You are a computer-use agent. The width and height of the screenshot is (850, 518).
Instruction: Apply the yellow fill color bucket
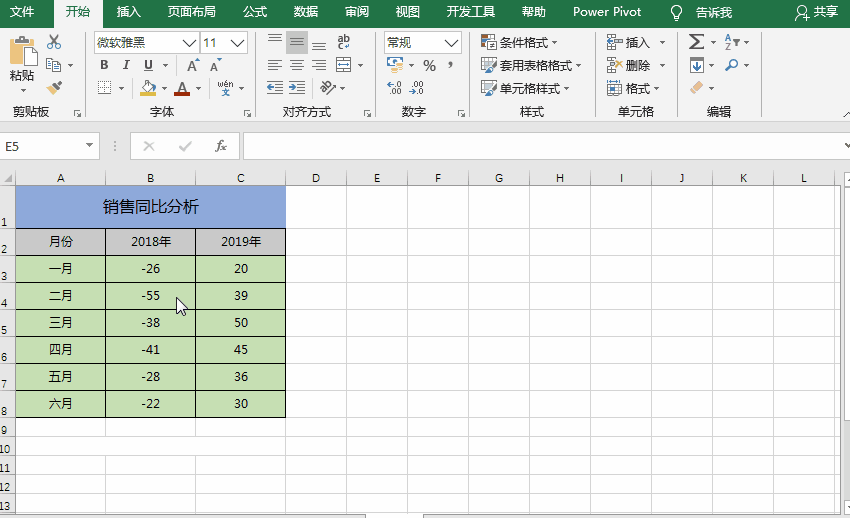(x=148, y=88)
